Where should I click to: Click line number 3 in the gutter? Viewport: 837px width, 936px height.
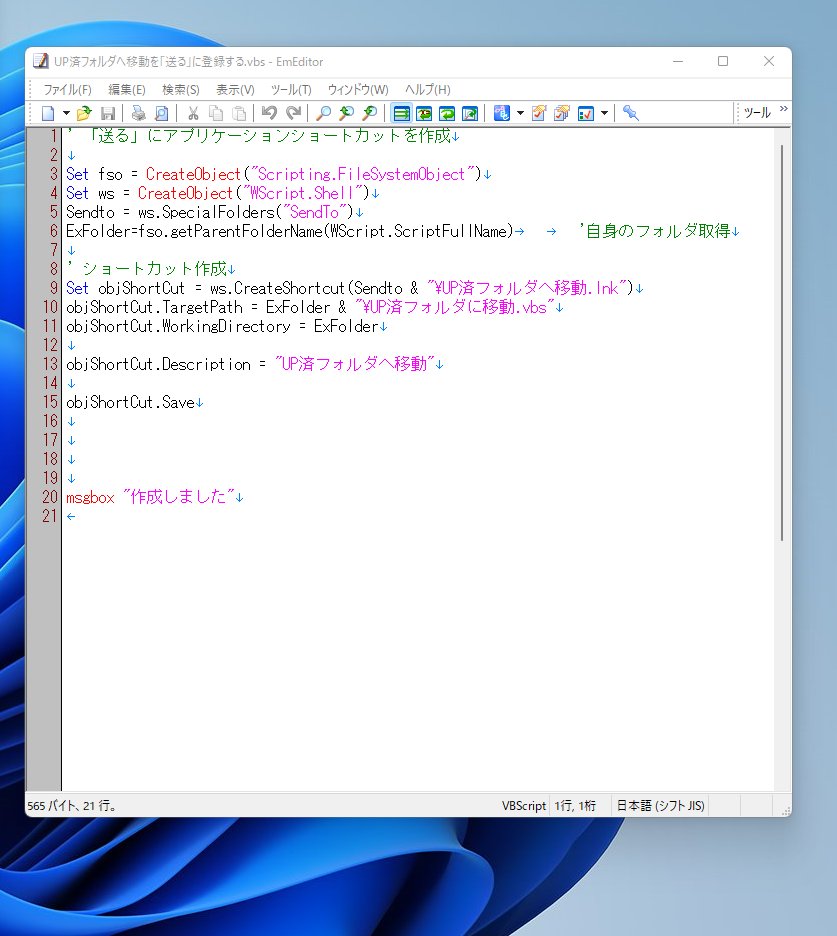coord(54,174)
